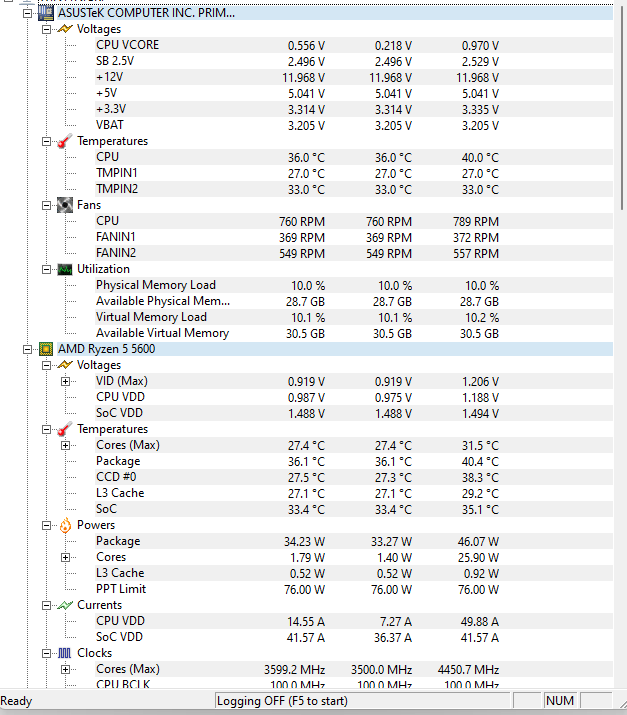Viewport: 627px width, 715px height.
Task: Collapse the Ryzen Temperatures group
Action: (47, 430)
